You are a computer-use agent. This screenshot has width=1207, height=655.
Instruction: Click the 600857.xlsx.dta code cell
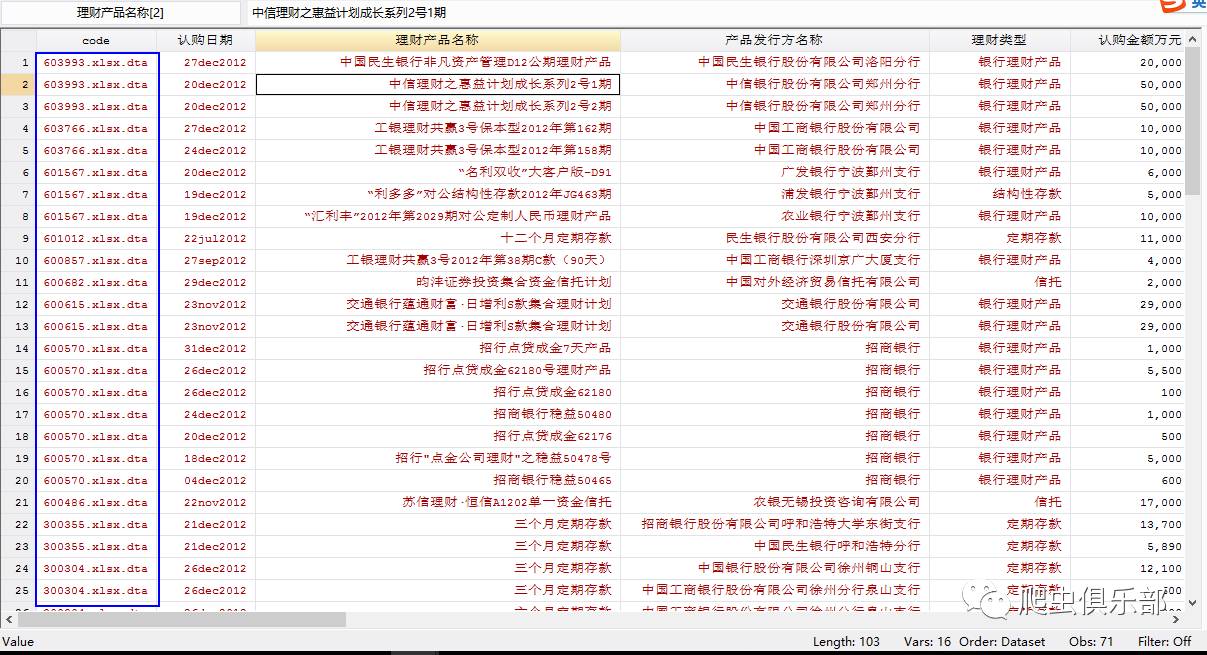pos(96,260)
